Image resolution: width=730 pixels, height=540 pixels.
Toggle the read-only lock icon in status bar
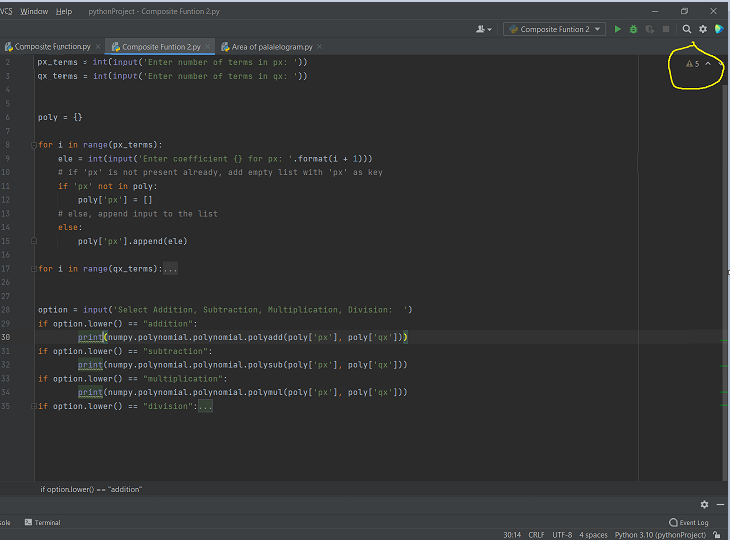click(717, 535)
